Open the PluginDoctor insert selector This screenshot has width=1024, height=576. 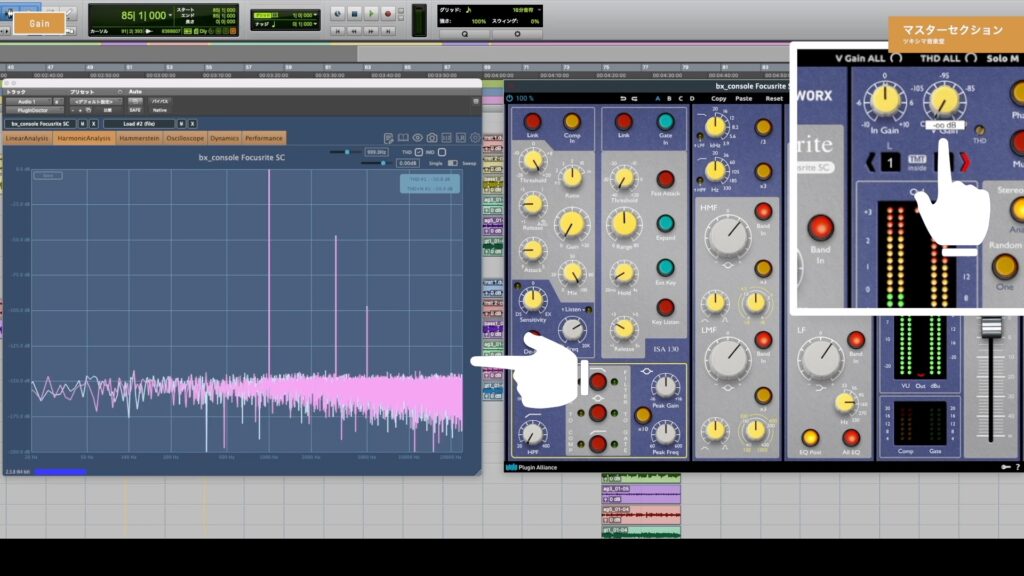click(34, 110)
